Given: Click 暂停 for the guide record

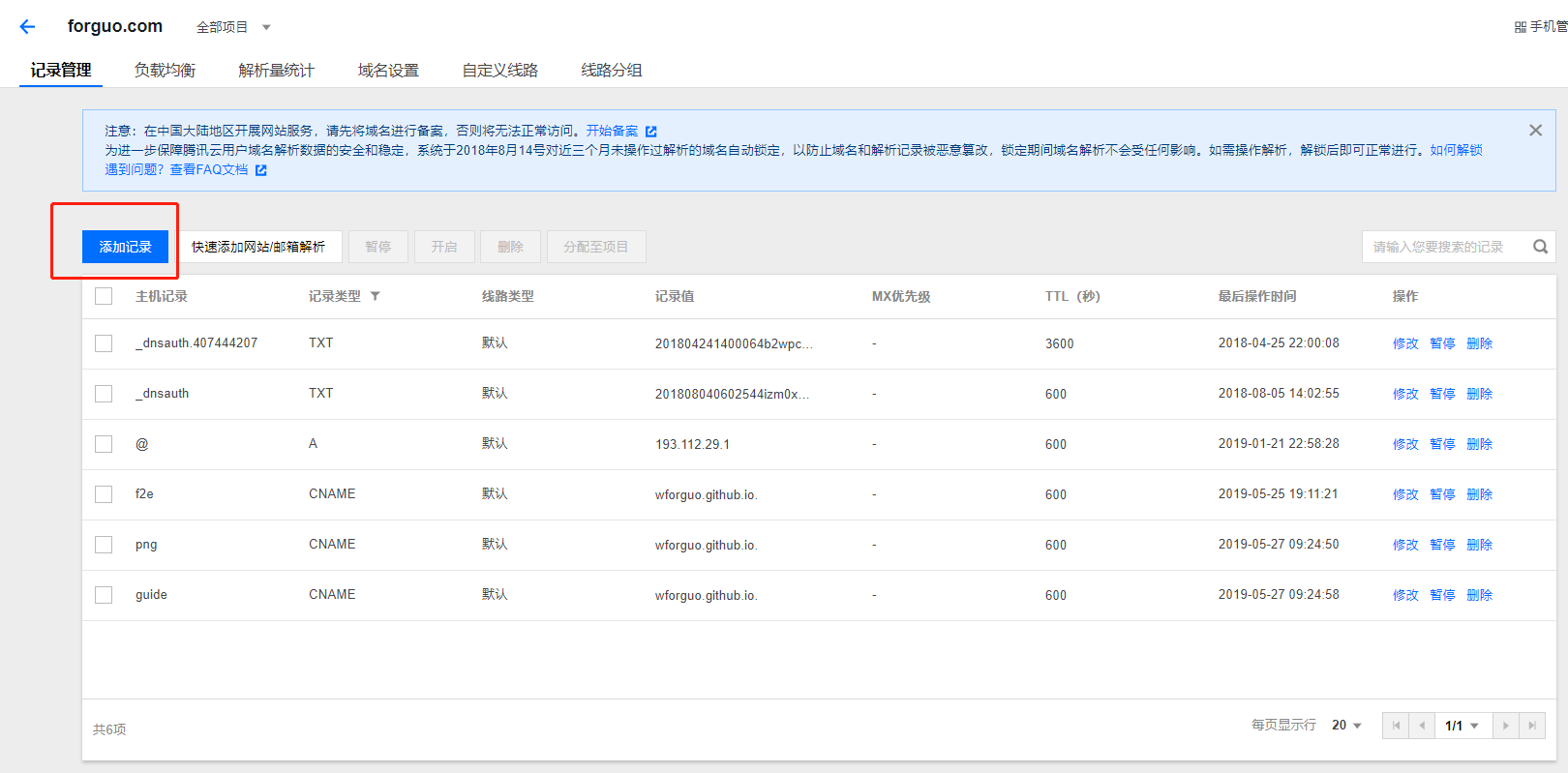Looking at the screenshot, I should 1442,595.
